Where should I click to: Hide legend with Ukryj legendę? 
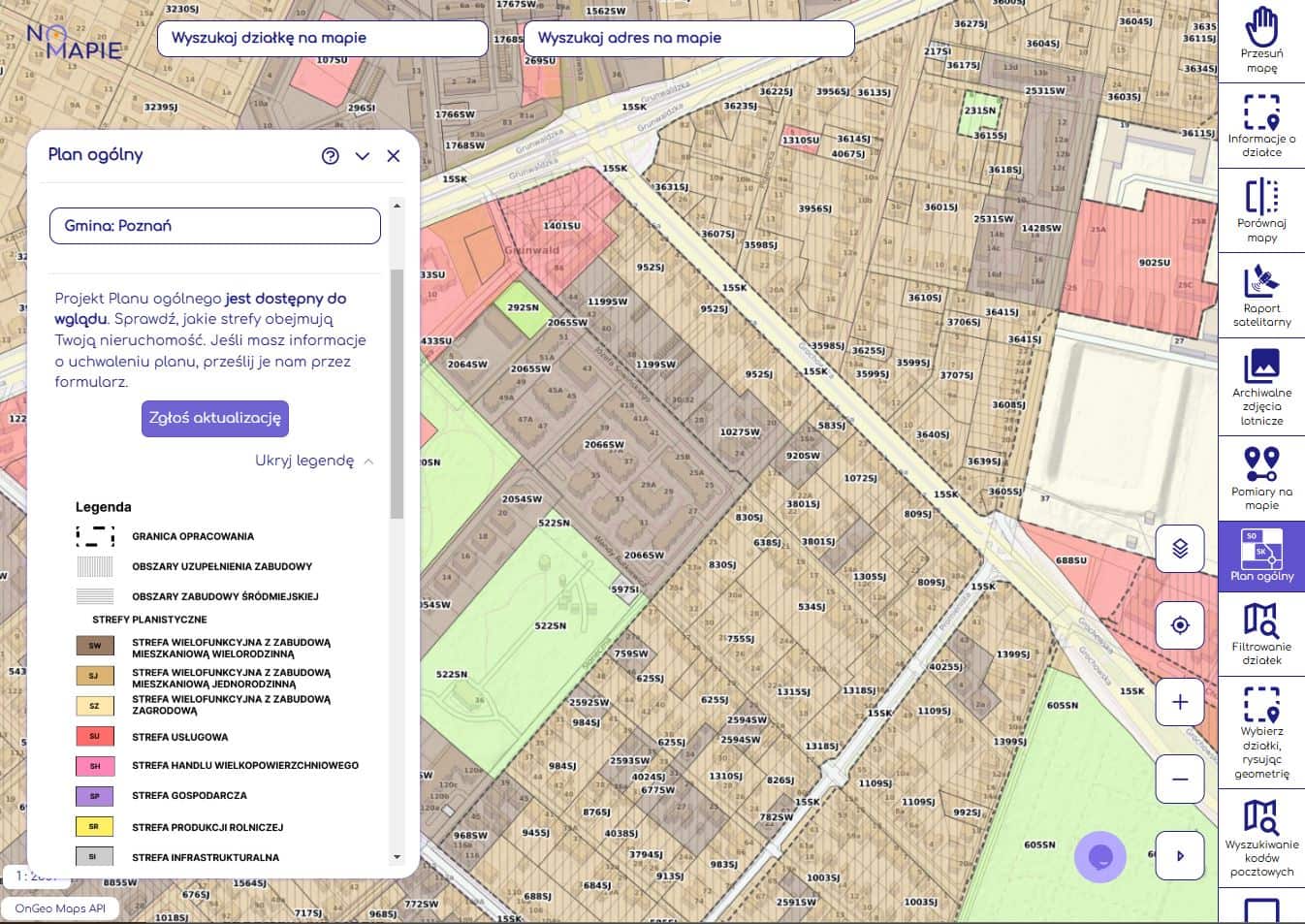(313, 461)
